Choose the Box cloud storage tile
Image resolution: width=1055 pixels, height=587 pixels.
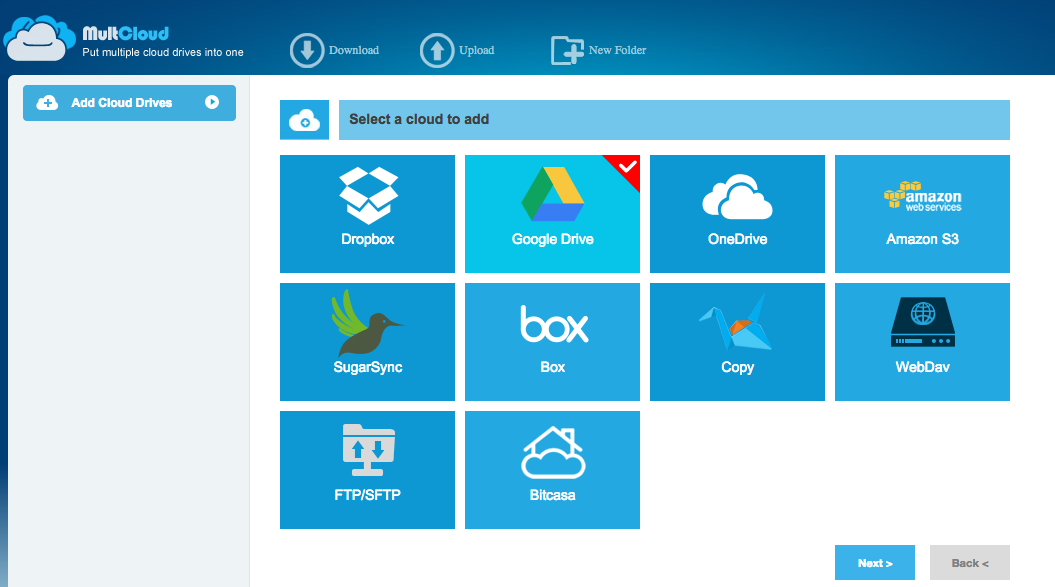click(552, 341)
